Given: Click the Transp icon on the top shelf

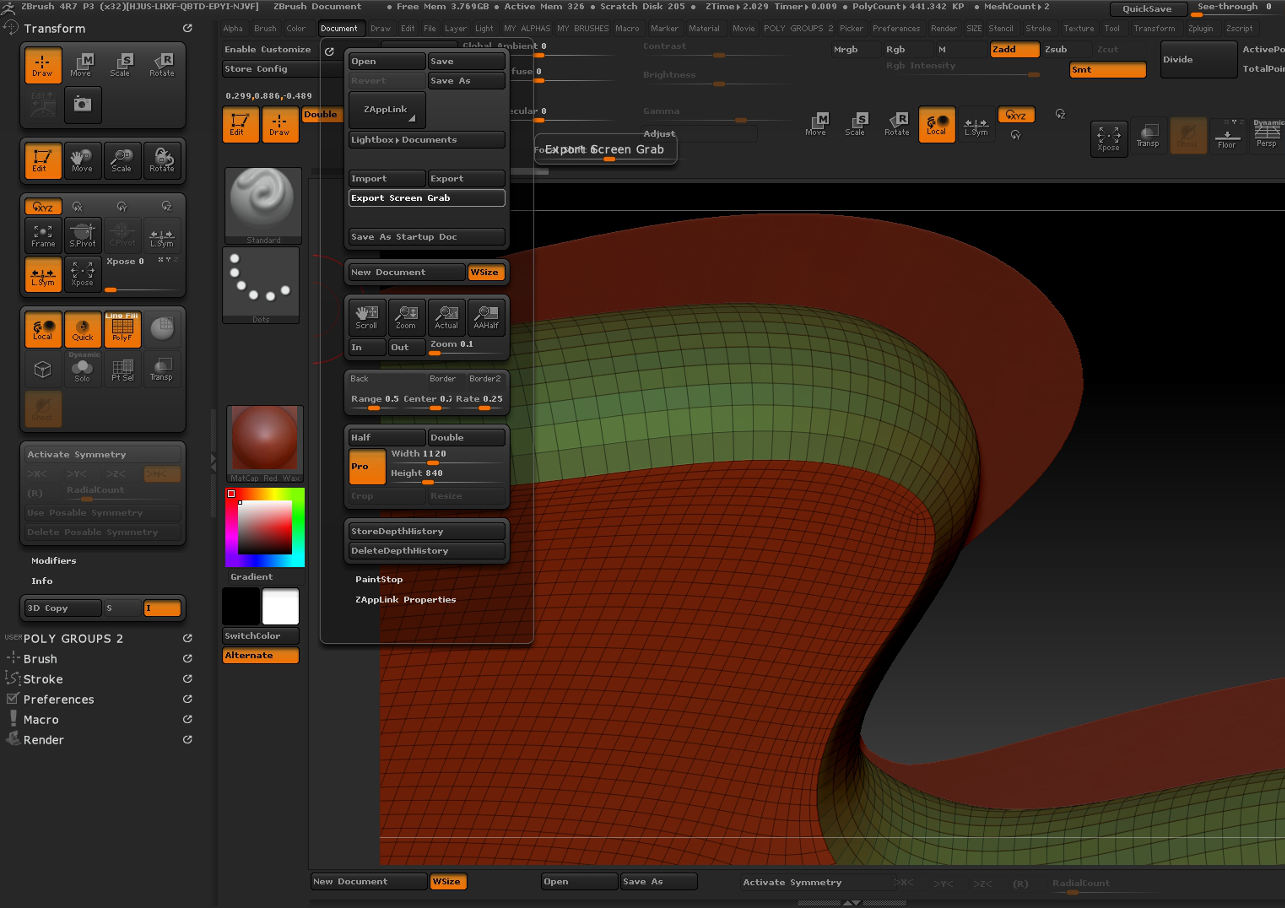Looking at the screenshot, I should pos(1148,137).
